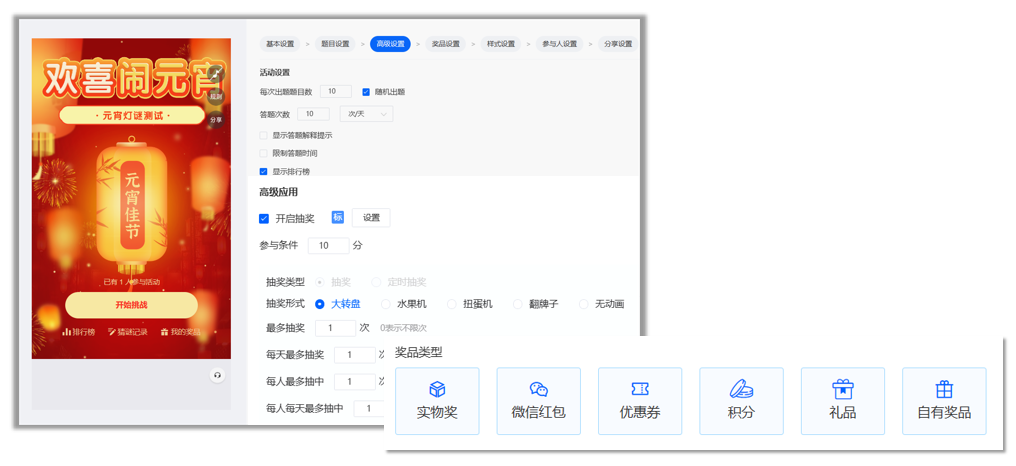The width and height of the screenshot is (1016, 466).
Task: Select the 抽奖 lottery type radio
Action: pos(319,283)
